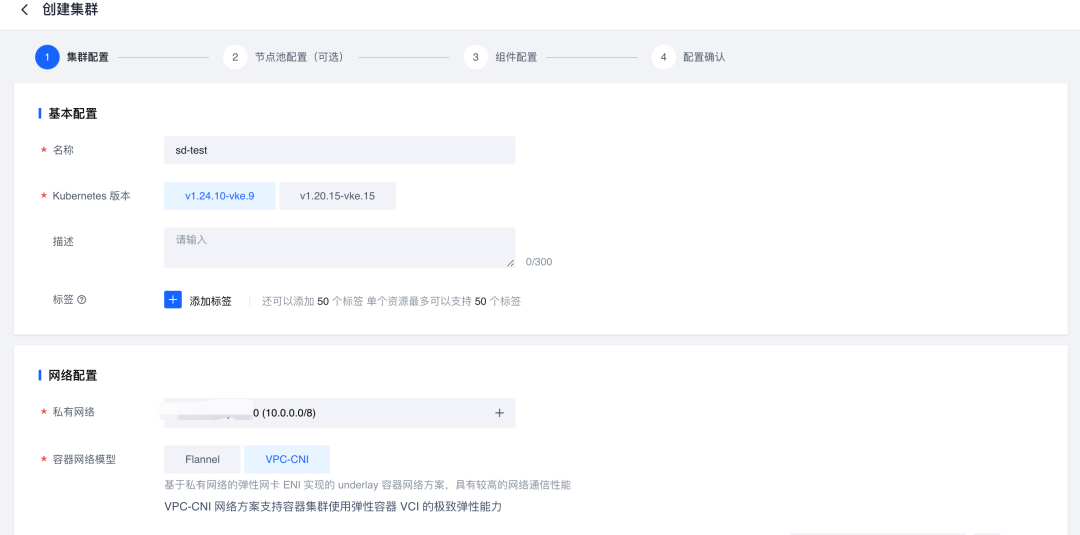Click the 描述 textarea resize handle

click(510, 263)
